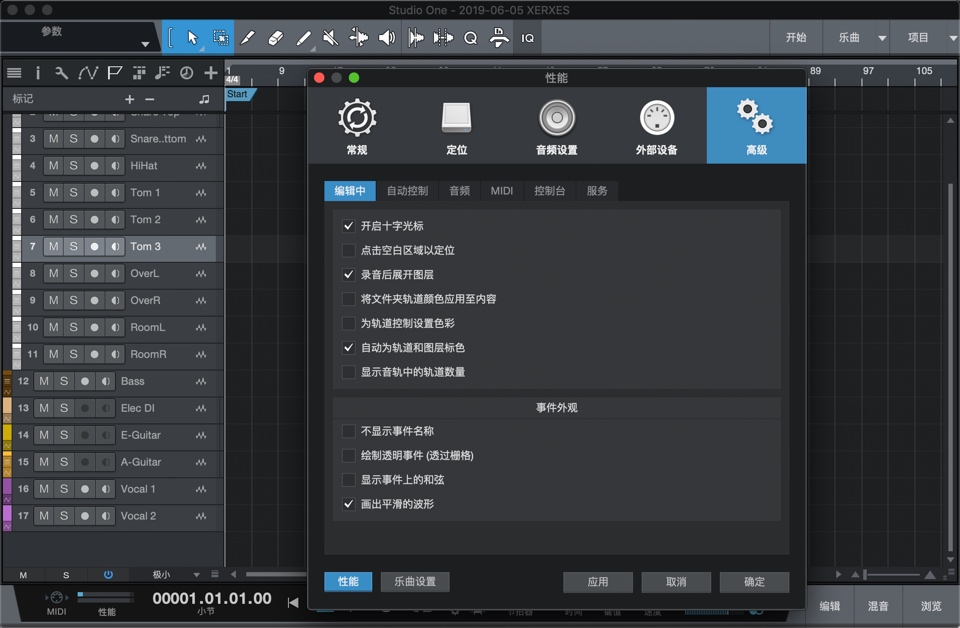Open the 项目 dropdown in the top toolbar
Screen dimensions: 960x628
pyautogui.click(x=925, y=37)
